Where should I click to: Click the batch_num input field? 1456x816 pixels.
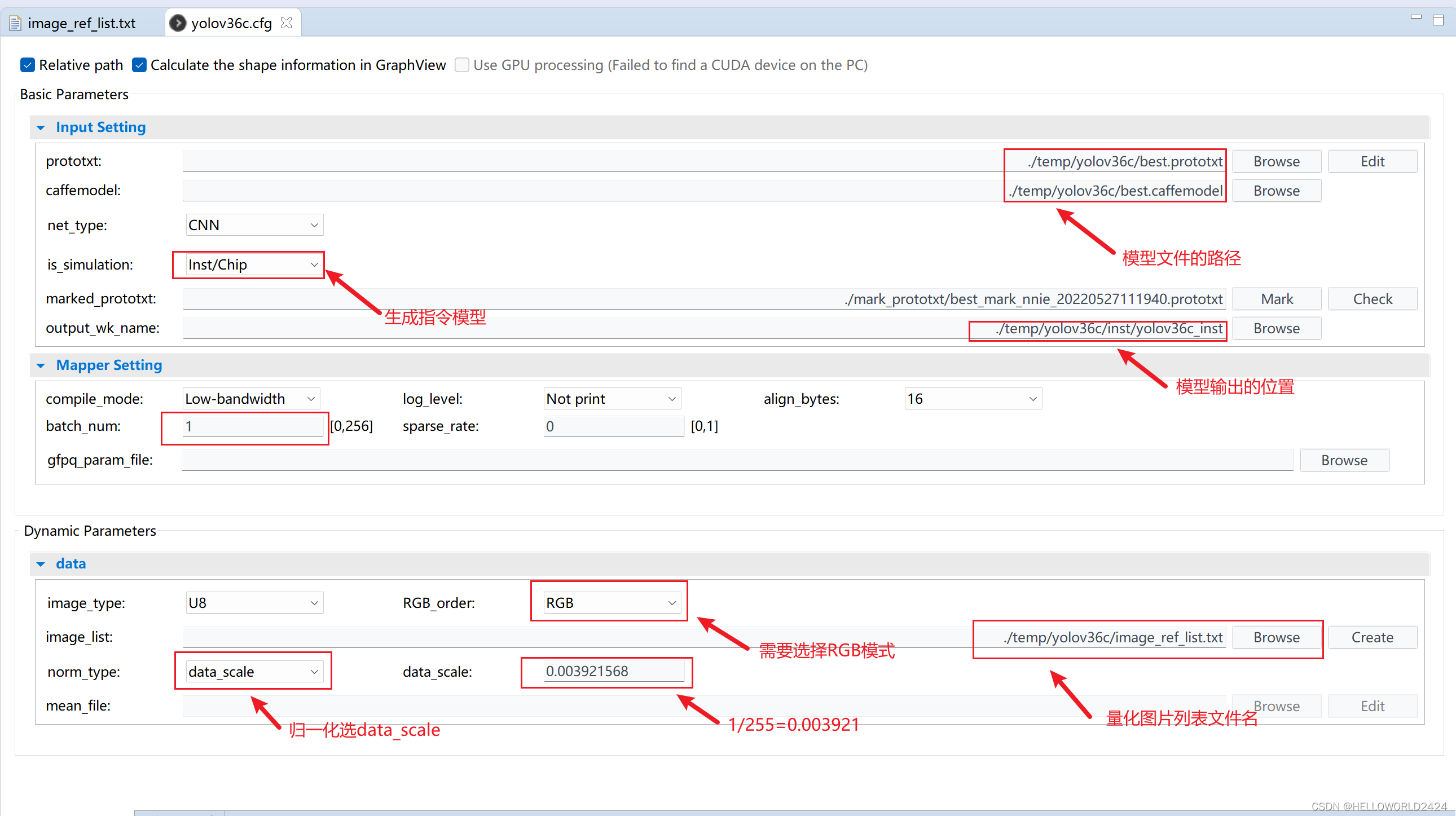(253, 426)
